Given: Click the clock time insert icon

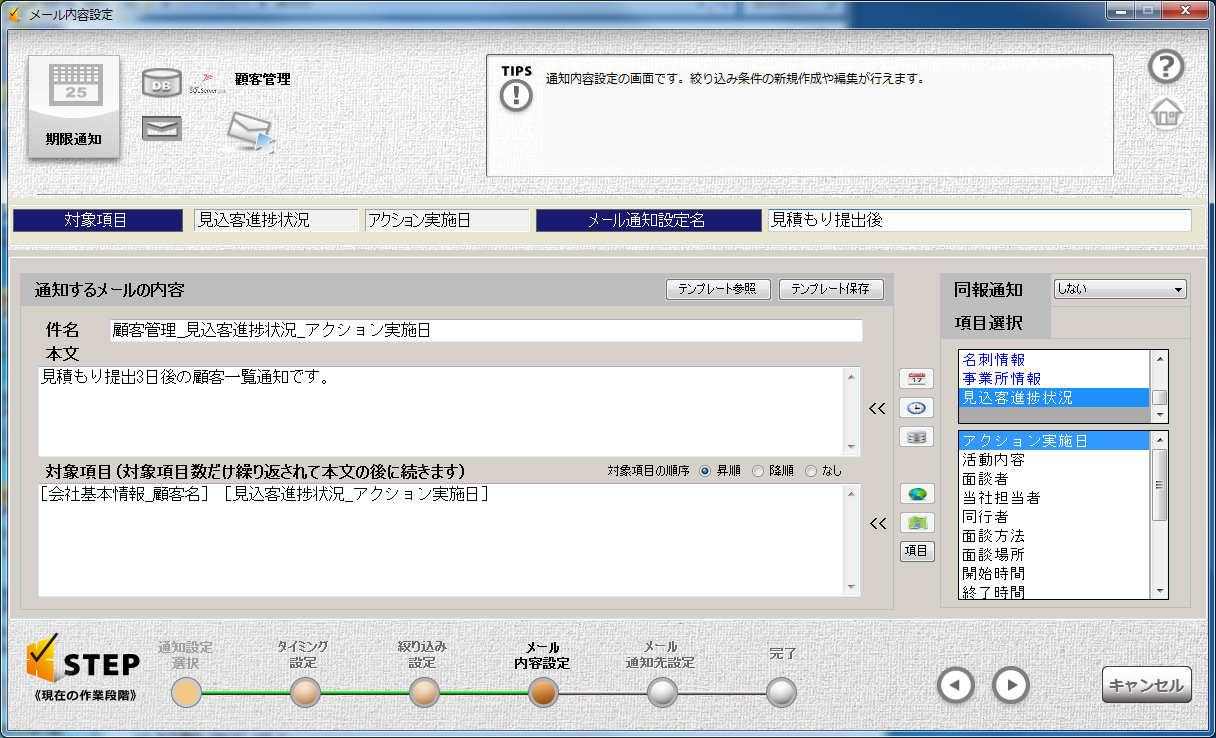Looking at the screenshot, I should [916, 408].
